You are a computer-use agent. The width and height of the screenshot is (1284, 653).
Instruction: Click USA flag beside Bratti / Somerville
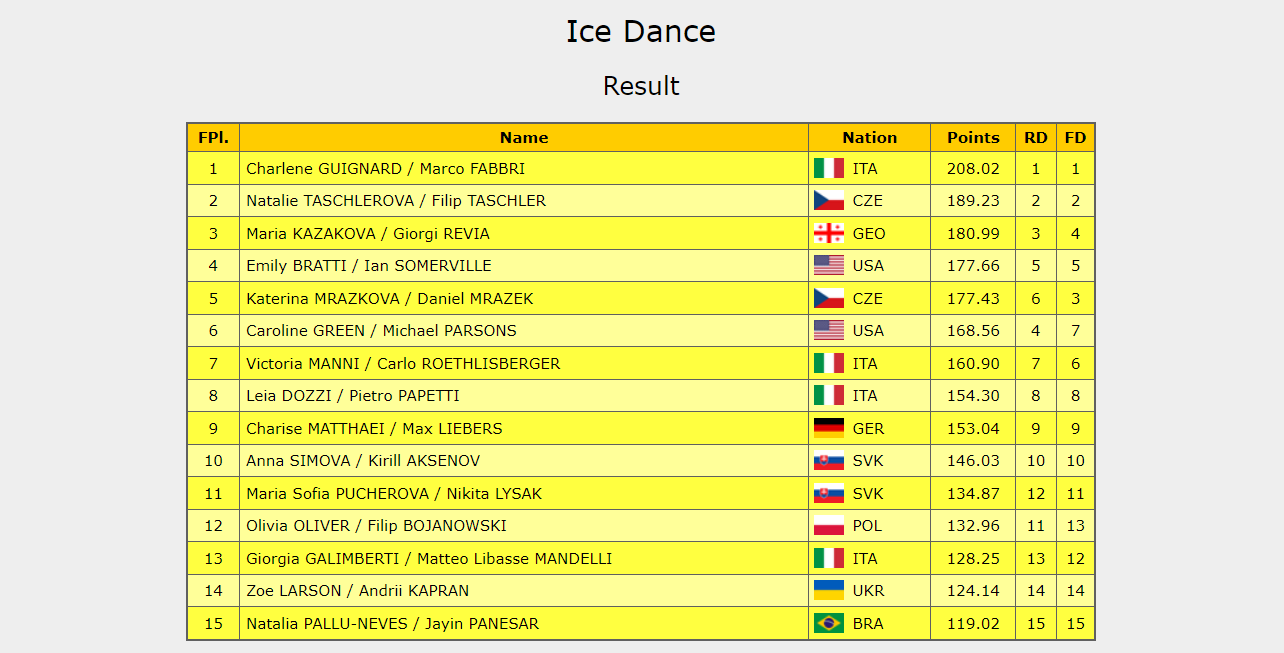829,266
